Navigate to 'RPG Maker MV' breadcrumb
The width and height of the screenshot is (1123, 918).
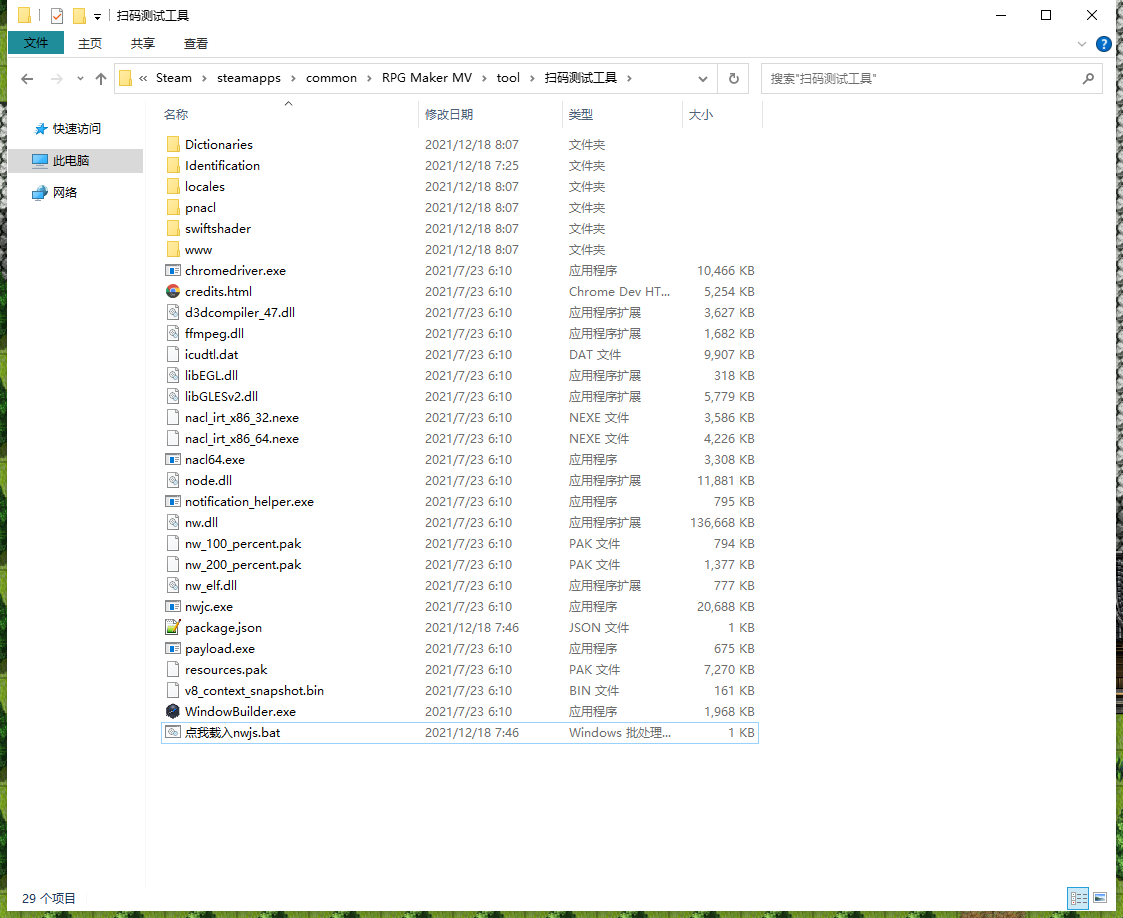pyautogui.click(x=427, y=78)
